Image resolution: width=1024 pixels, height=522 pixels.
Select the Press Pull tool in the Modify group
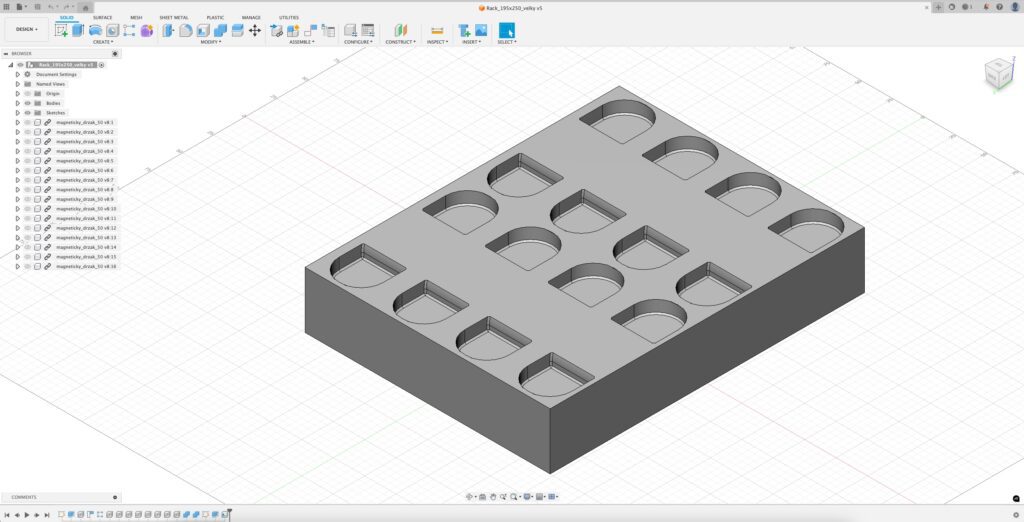coord(168,30)
